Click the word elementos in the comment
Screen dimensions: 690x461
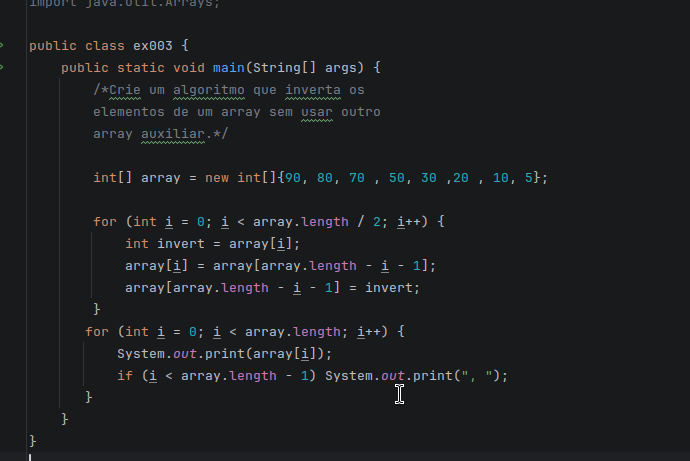click(129, 112)
